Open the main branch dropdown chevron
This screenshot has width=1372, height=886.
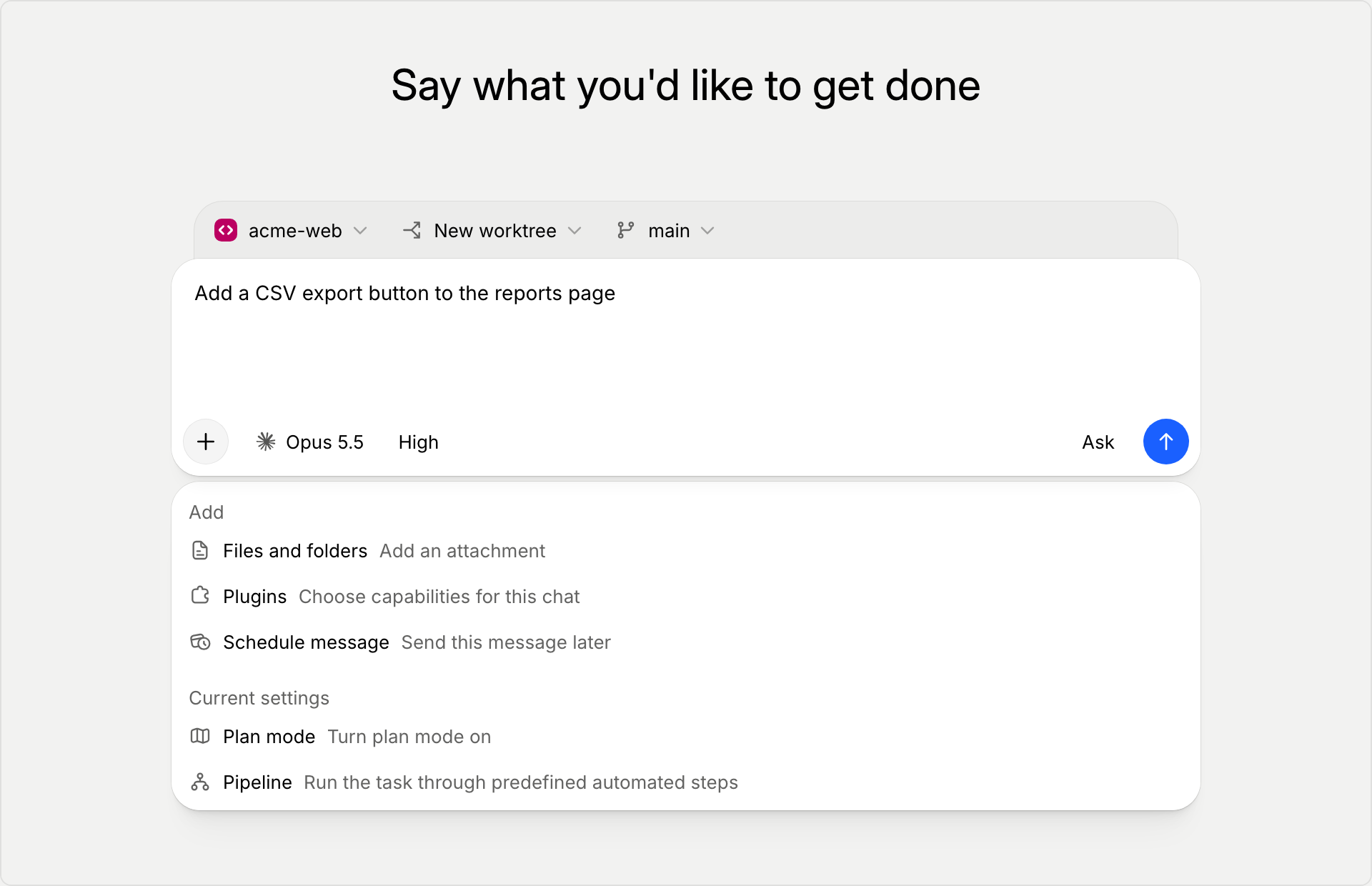click(x=707, y=231)
